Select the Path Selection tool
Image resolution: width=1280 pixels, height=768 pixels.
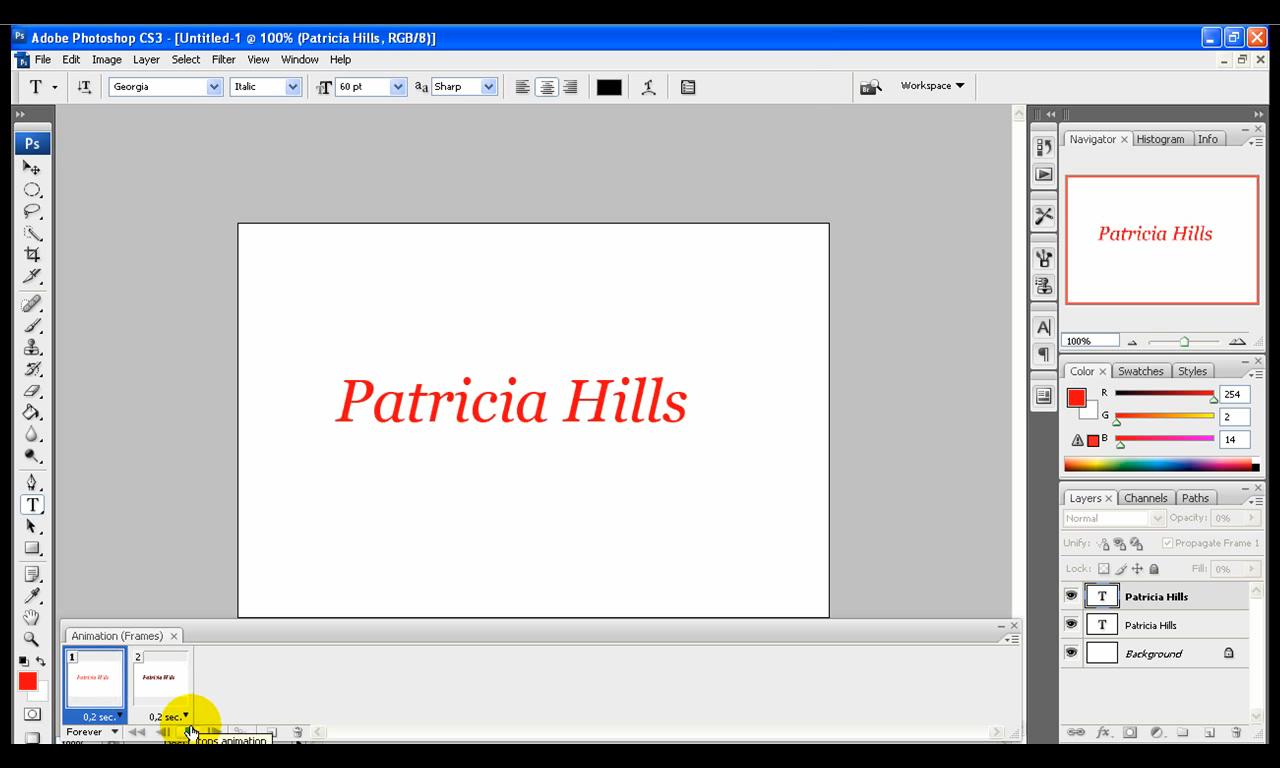click(x=32, y=526)
